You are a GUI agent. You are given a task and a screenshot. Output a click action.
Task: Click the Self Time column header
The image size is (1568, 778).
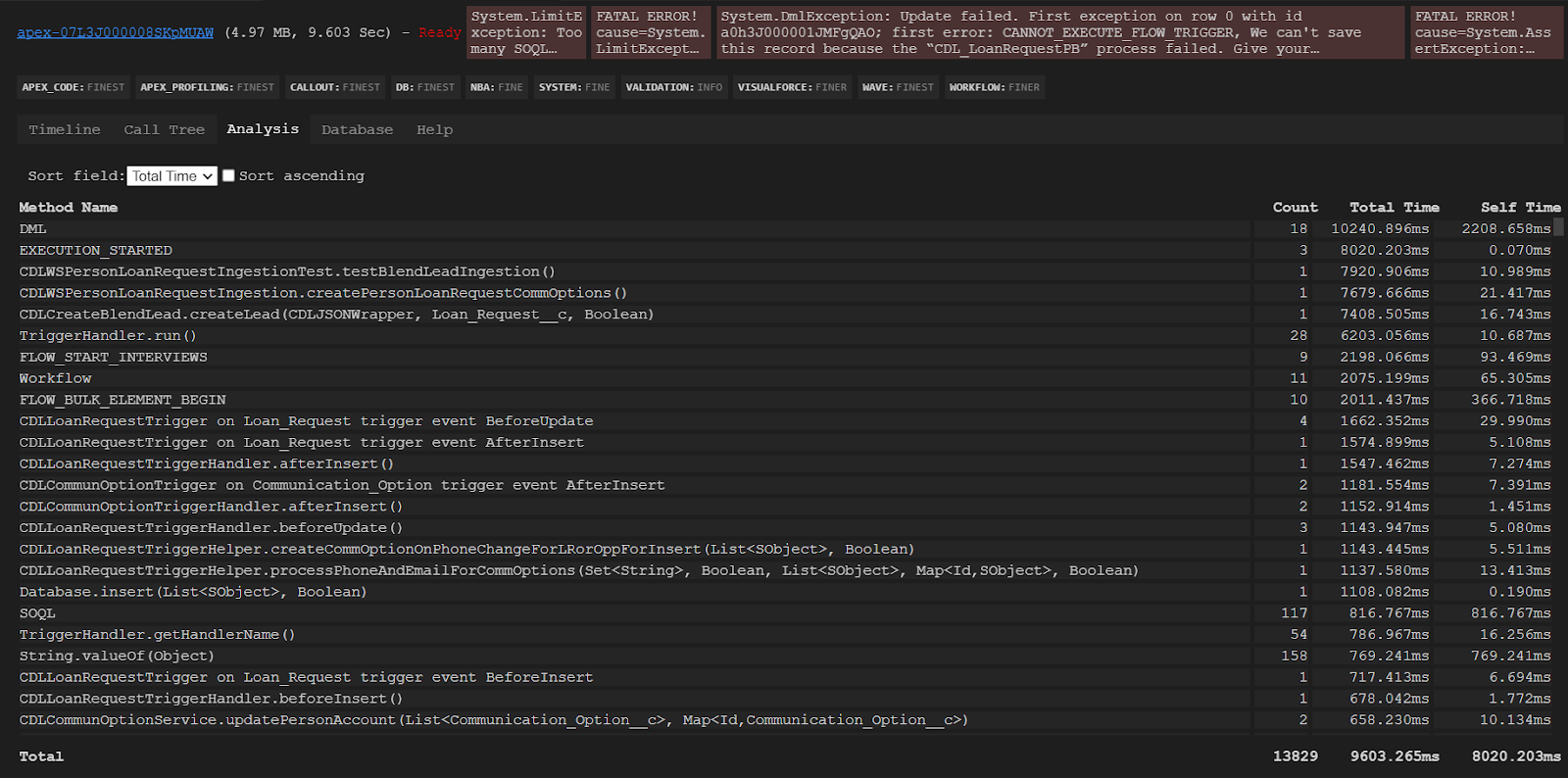(x=1520, y=208)
